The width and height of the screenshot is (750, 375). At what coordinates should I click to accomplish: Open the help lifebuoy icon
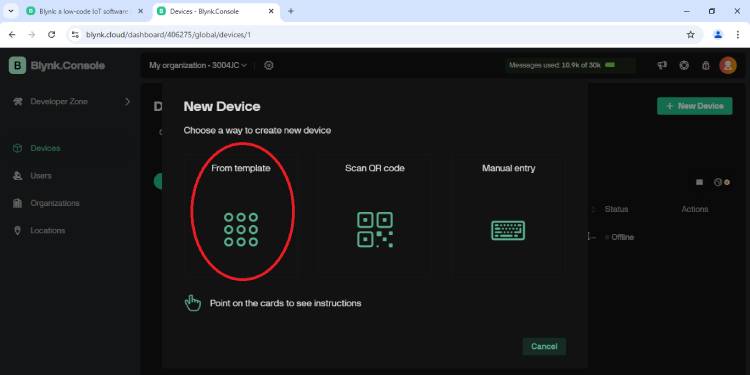click(x=684, y=65)
